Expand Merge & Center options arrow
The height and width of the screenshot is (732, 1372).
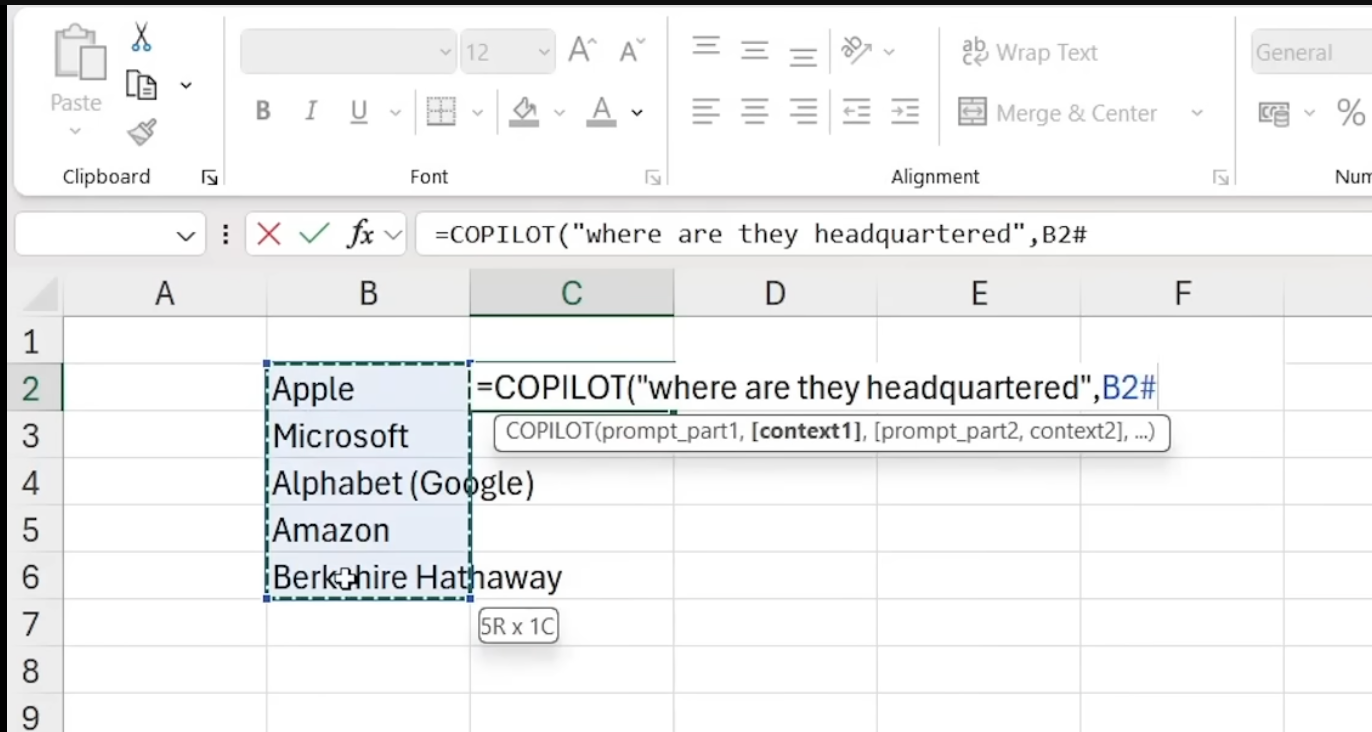1197,113
